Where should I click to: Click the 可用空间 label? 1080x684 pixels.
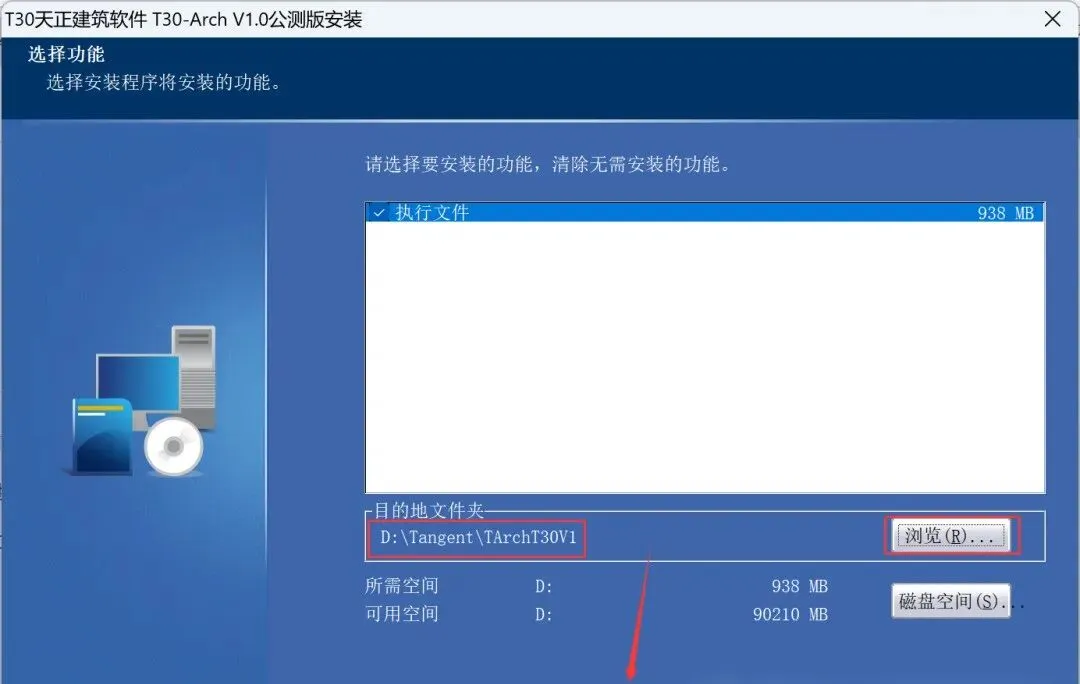coord(402,614)
